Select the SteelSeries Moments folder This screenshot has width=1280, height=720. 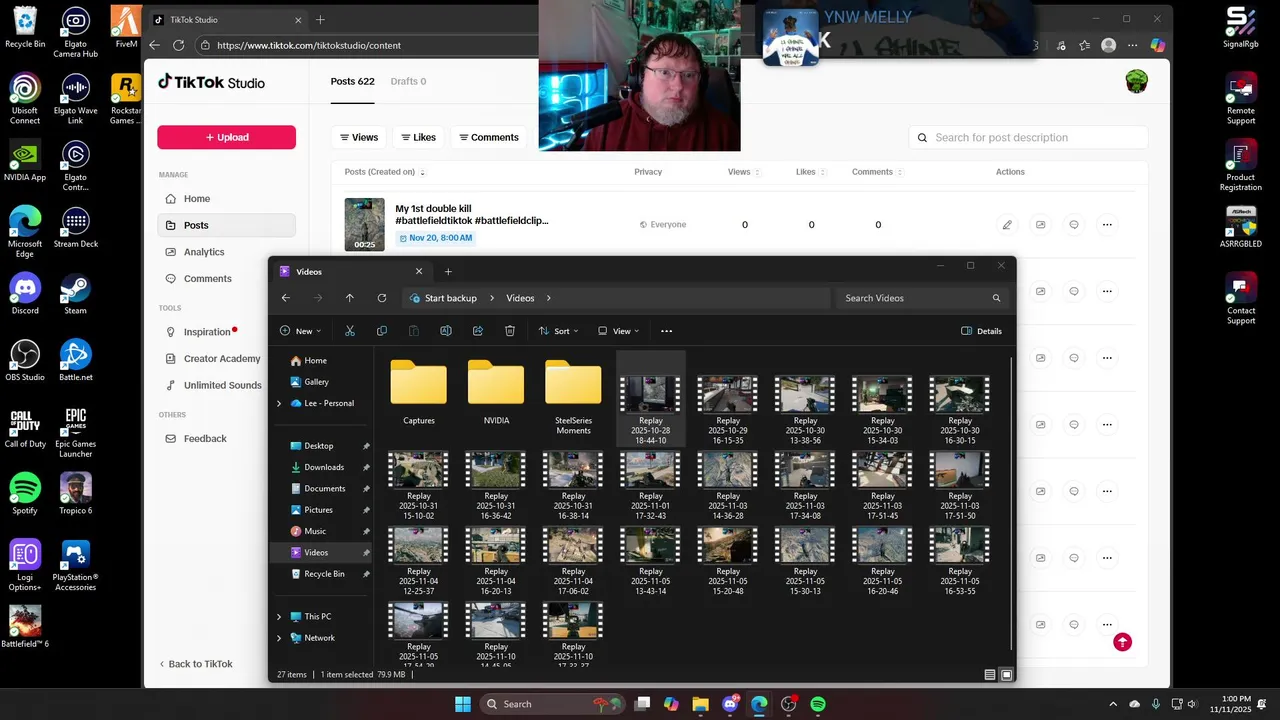tap(573, 396)
